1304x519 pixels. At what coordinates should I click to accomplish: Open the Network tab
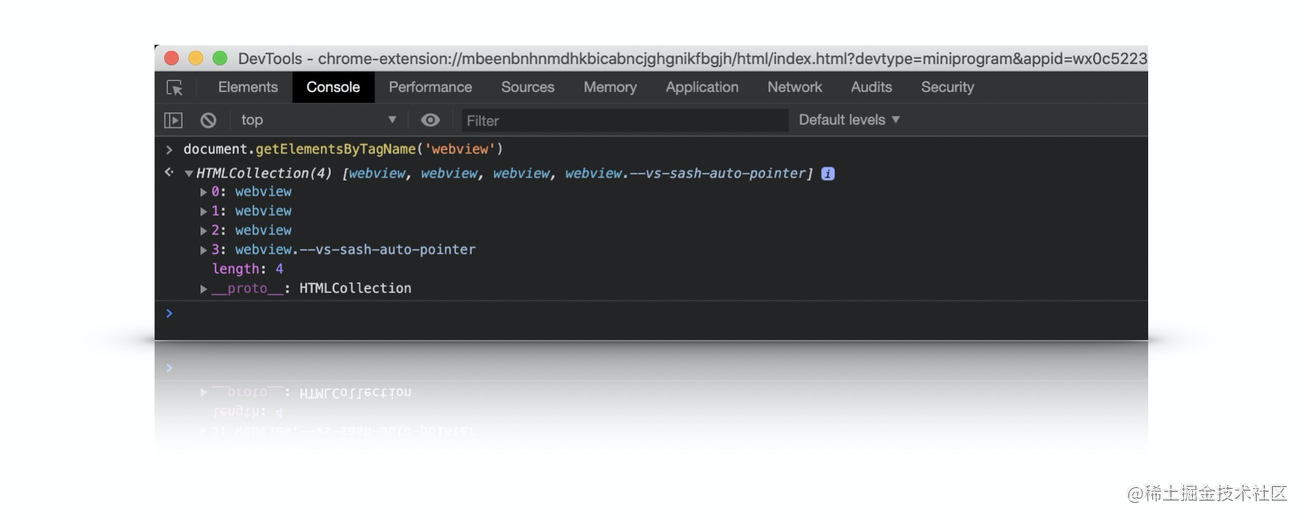[794, 88]
